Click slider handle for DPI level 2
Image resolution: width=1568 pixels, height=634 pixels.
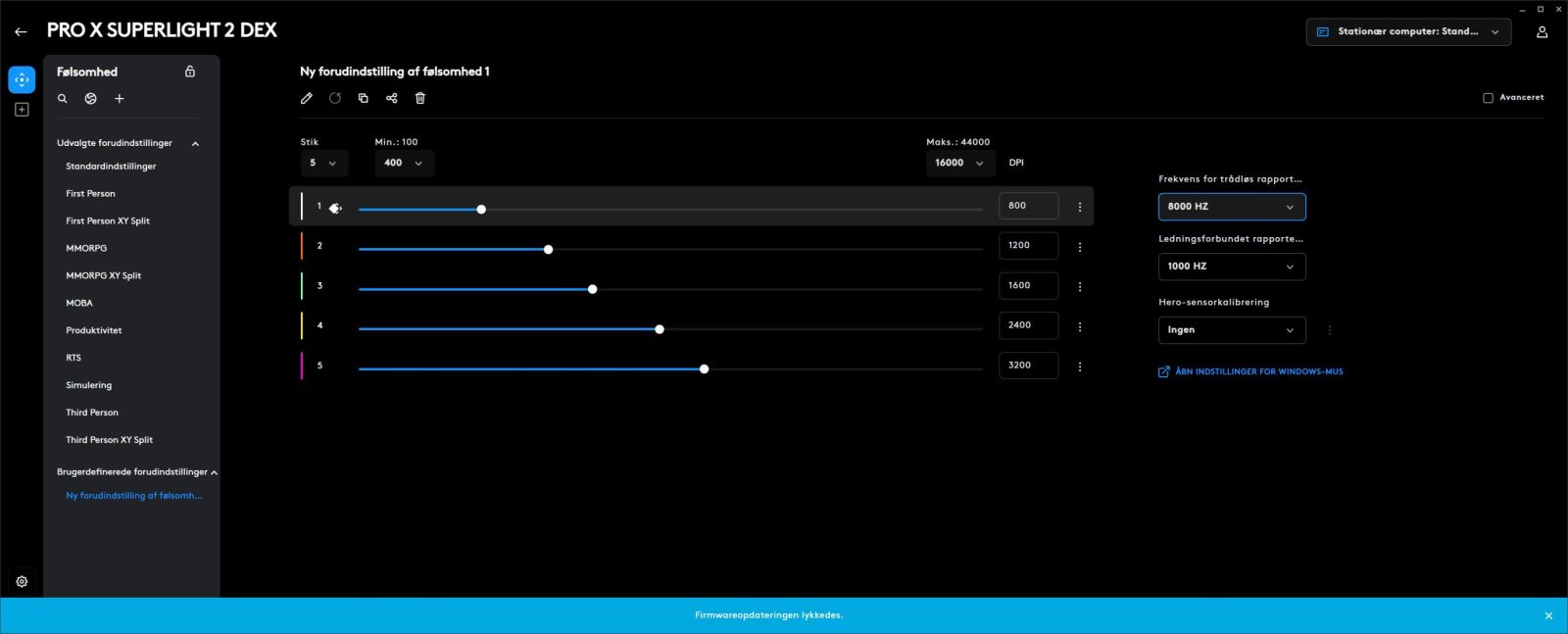549,250
